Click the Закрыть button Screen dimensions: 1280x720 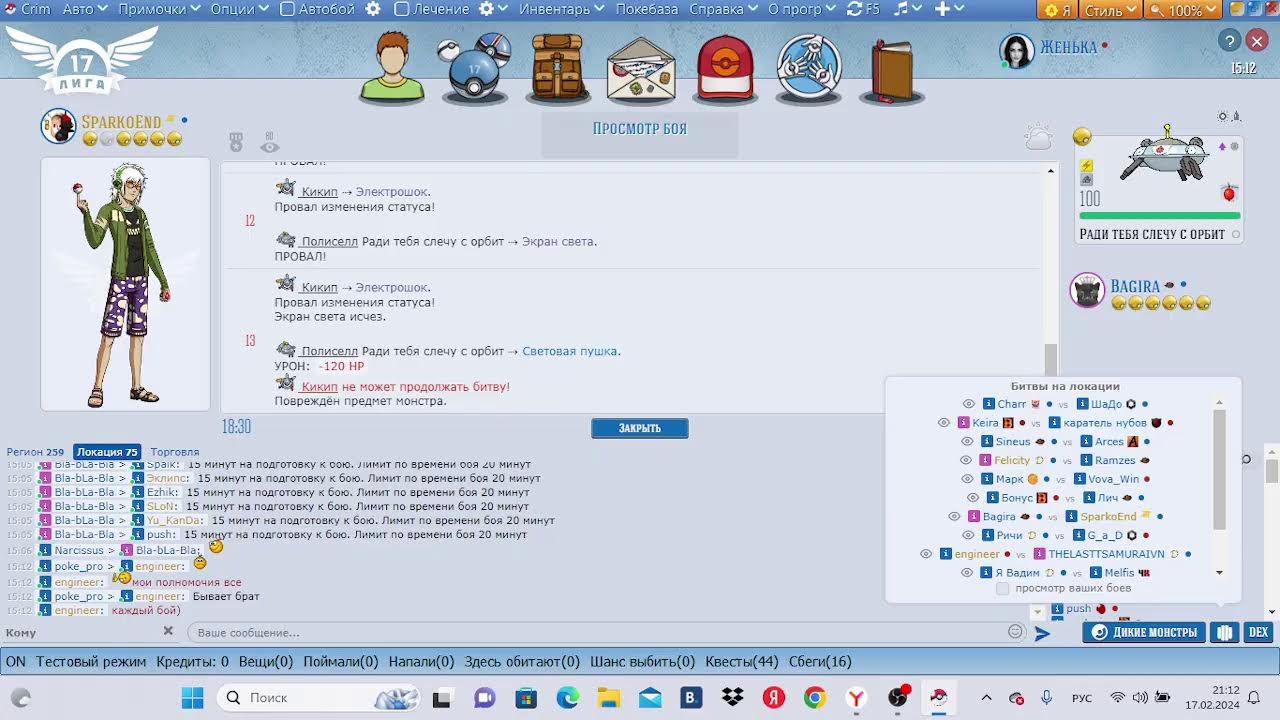[x=640, y=428]
